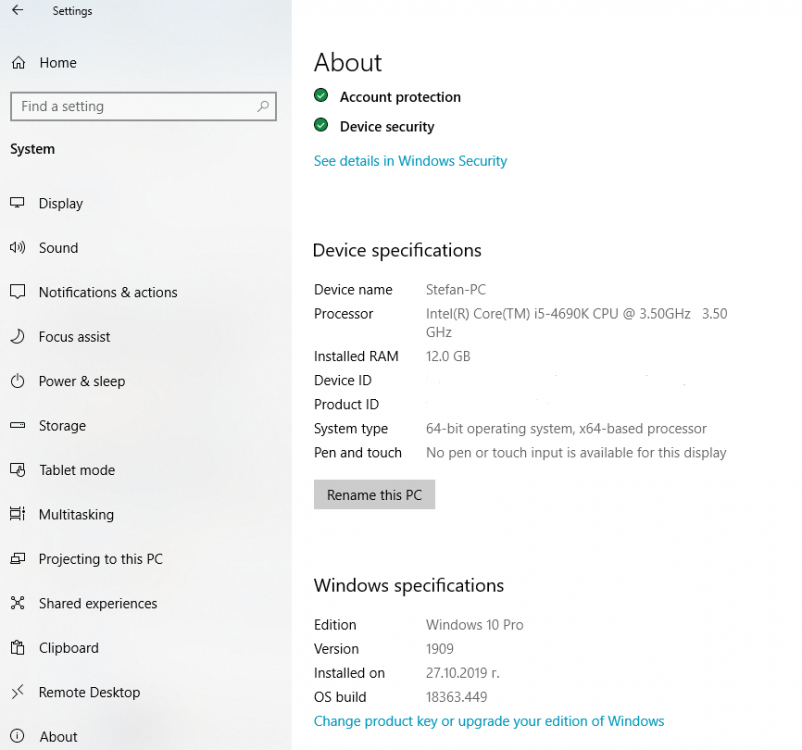The image size is (802, 750).
Task: Click the Device ID label
Action: click(x=343, y=380)
